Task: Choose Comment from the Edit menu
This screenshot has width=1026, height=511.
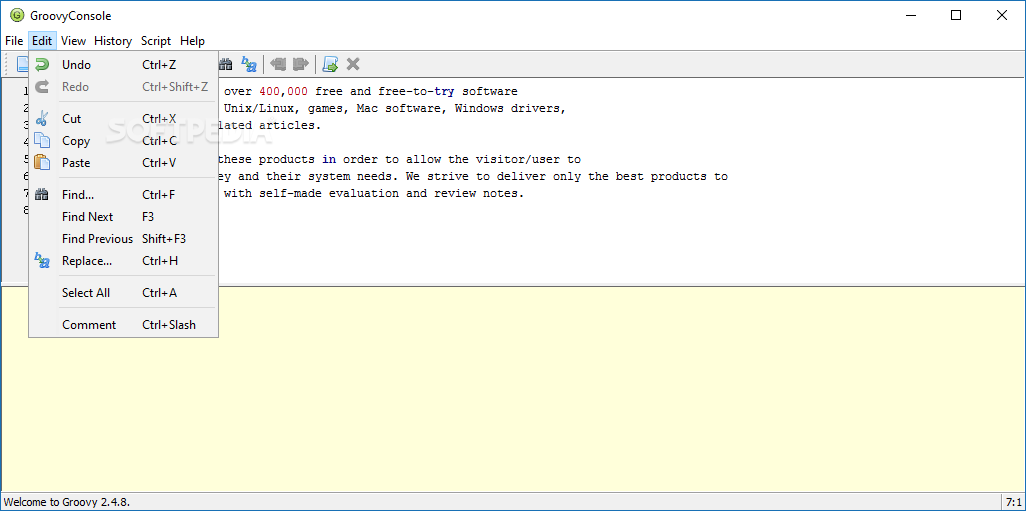Action: (x=123, y=325)
